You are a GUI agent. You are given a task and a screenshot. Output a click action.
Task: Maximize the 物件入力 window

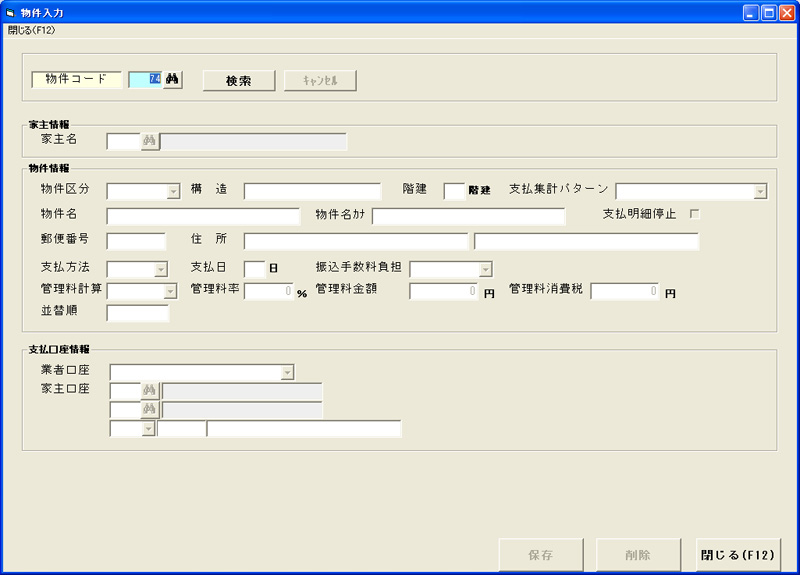[x=769, y=13]
